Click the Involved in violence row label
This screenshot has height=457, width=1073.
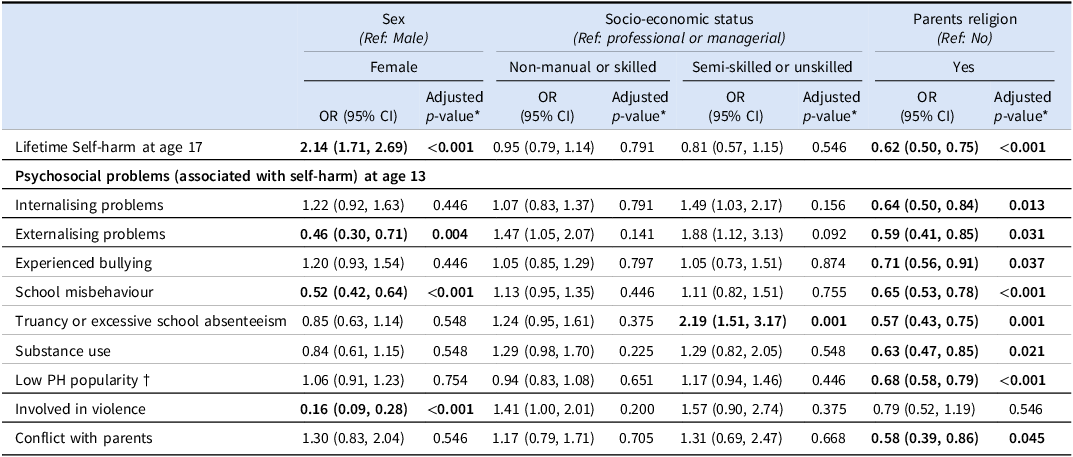click(80, 409)
